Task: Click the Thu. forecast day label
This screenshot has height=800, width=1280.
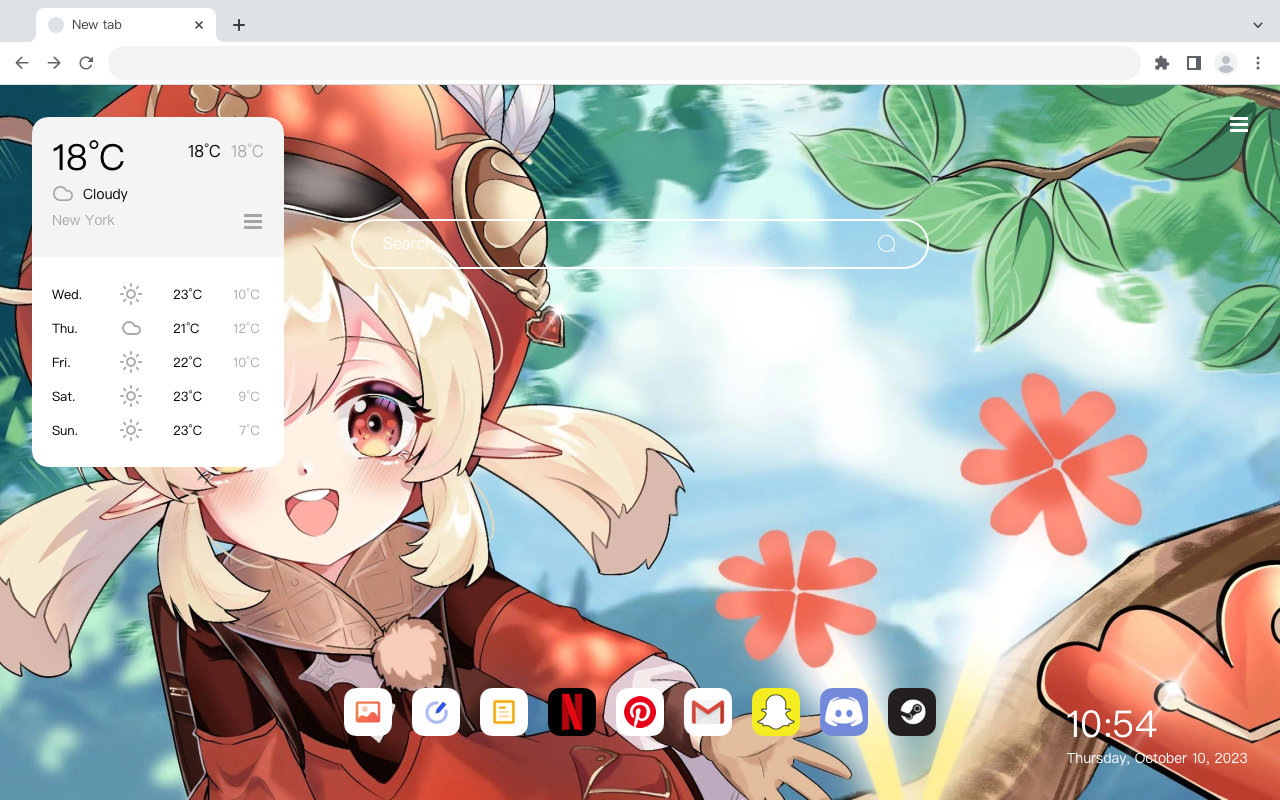Action: click(65, 328)
